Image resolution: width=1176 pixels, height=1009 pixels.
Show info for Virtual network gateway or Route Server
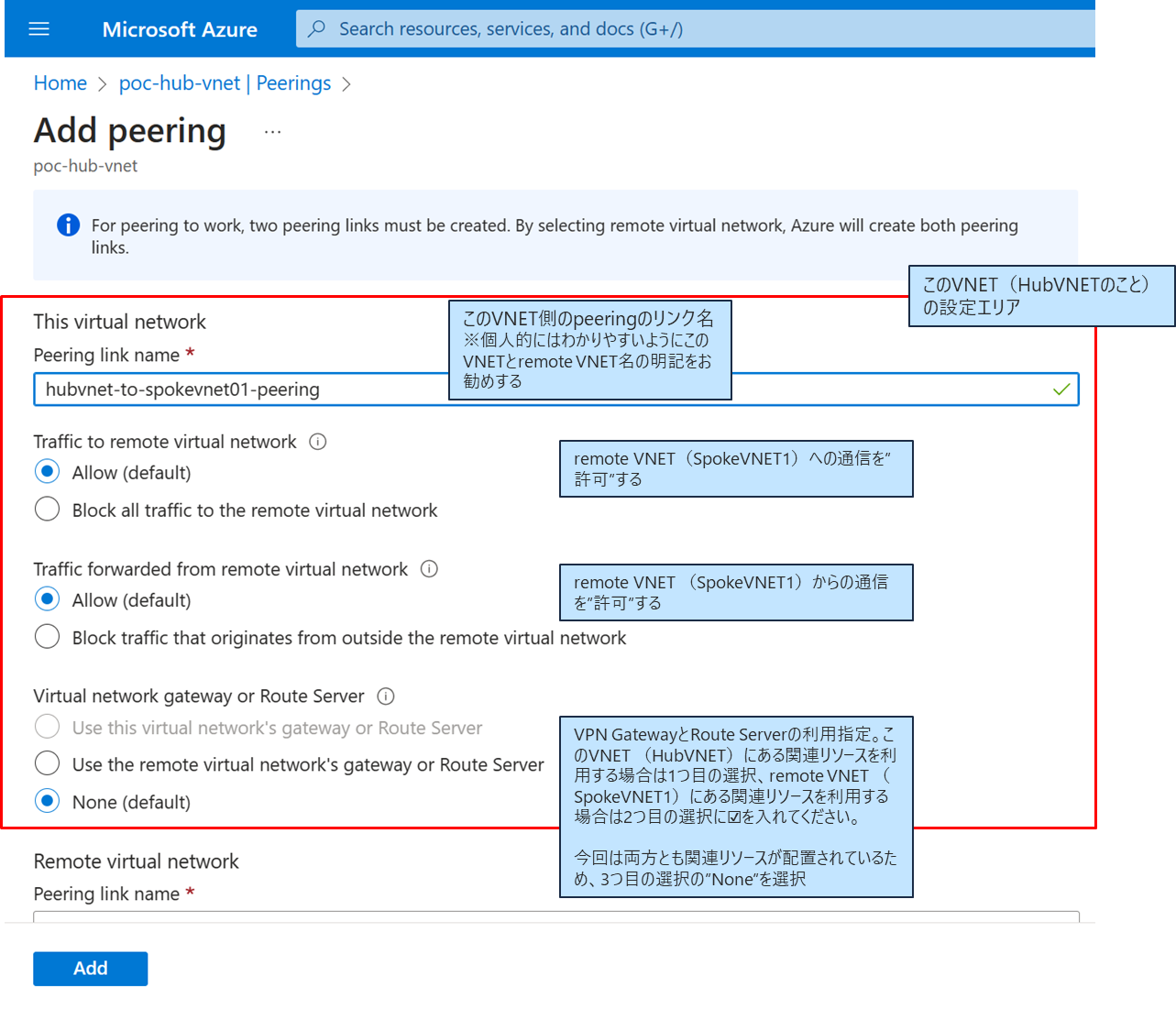click(x=386, y=696)
